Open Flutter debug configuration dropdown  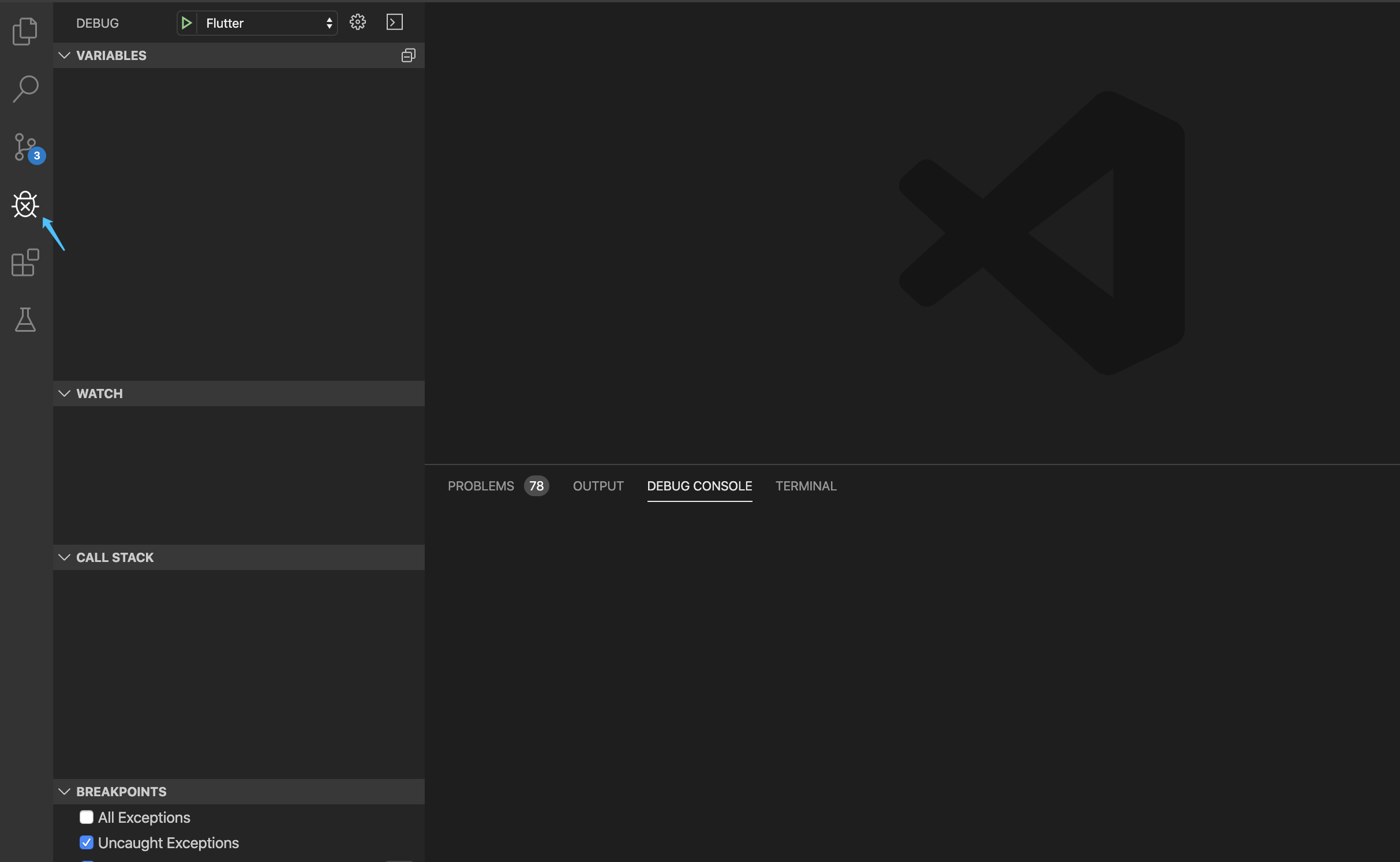(268, 23)
